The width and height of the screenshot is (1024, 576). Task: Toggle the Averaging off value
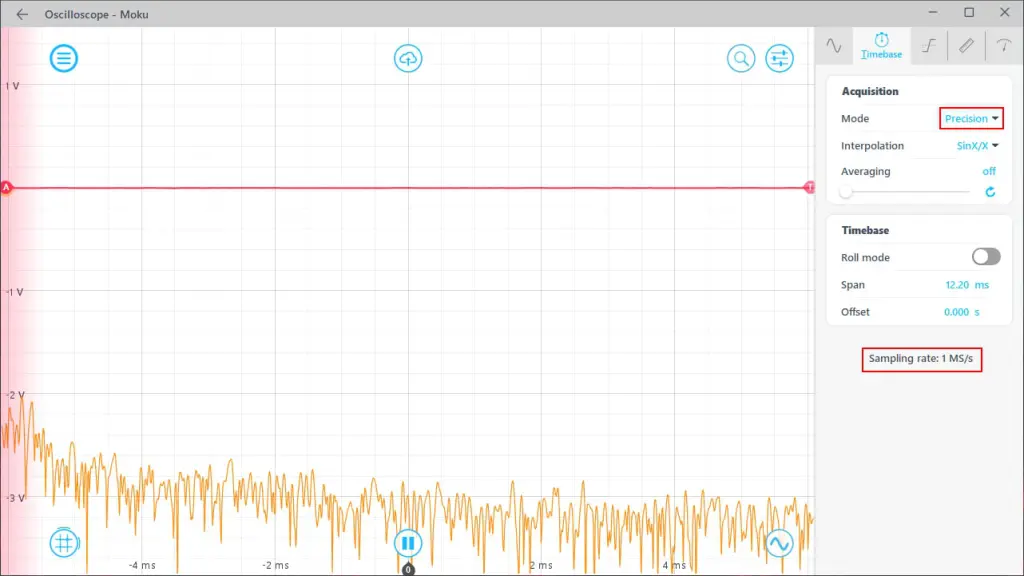click(x=988, y=171)
